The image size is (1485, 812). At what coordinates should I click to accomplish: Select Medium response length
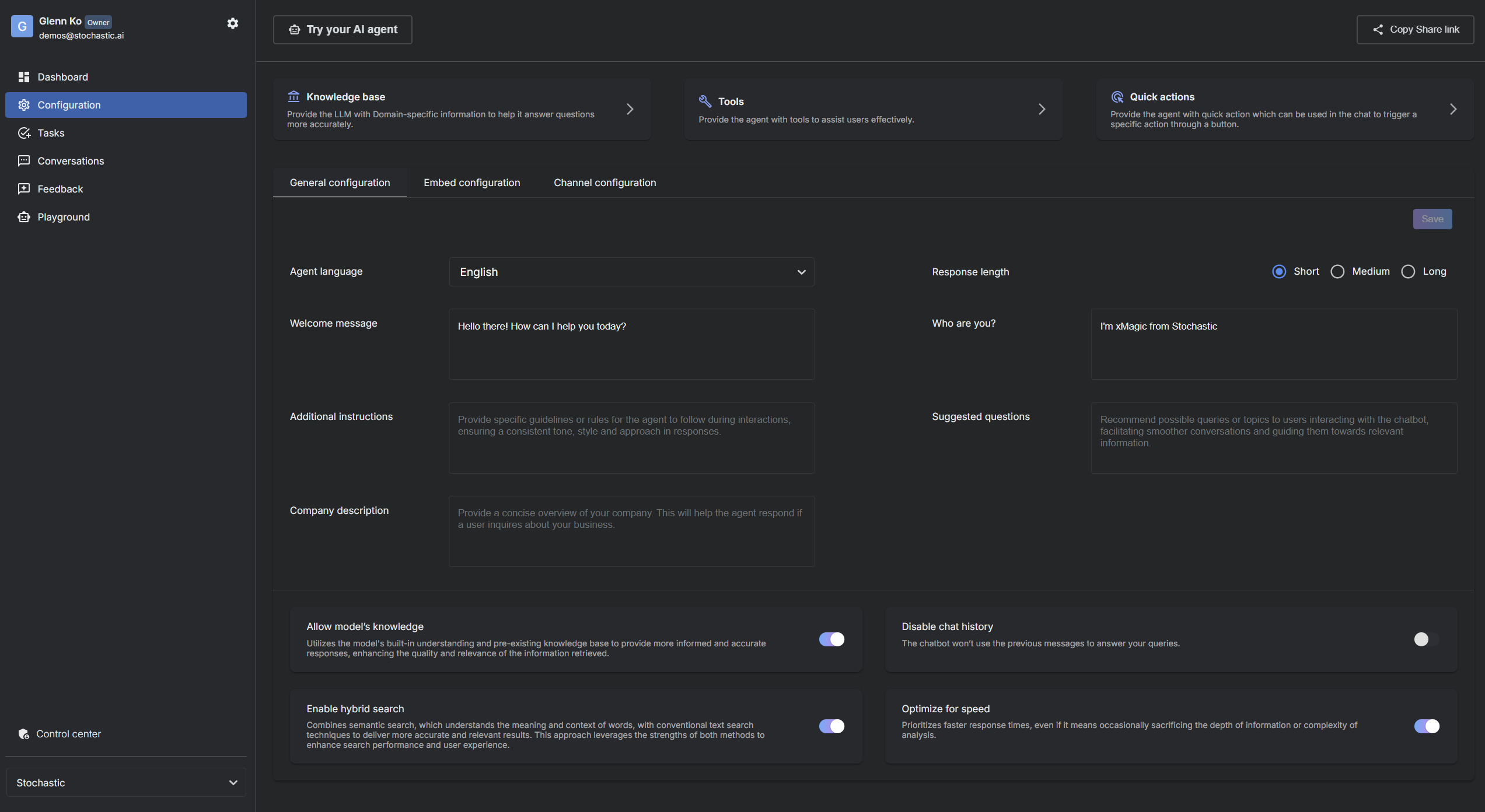1337,272
